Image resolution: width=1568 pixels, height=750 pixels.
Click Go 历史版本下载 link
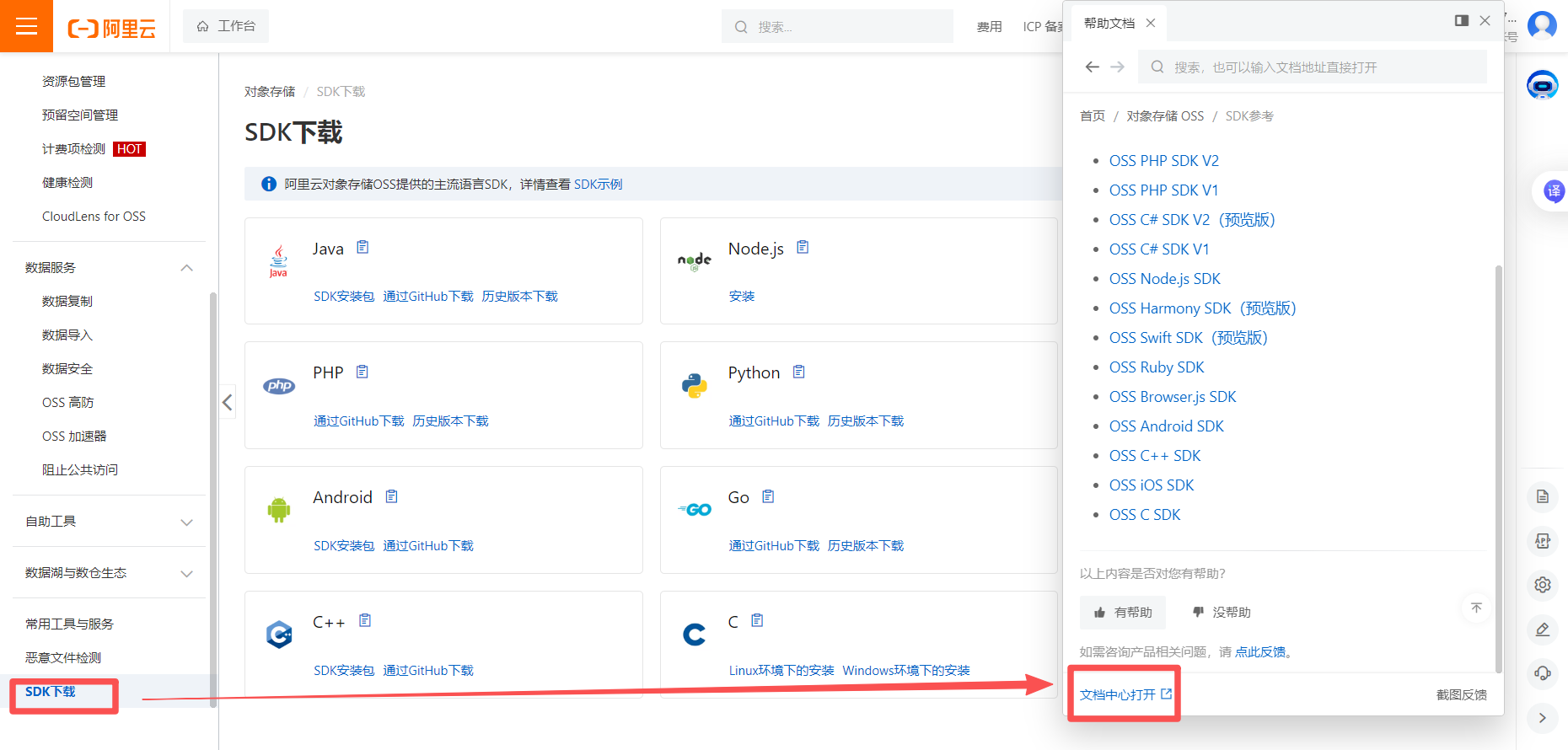[x=866, y=546]
